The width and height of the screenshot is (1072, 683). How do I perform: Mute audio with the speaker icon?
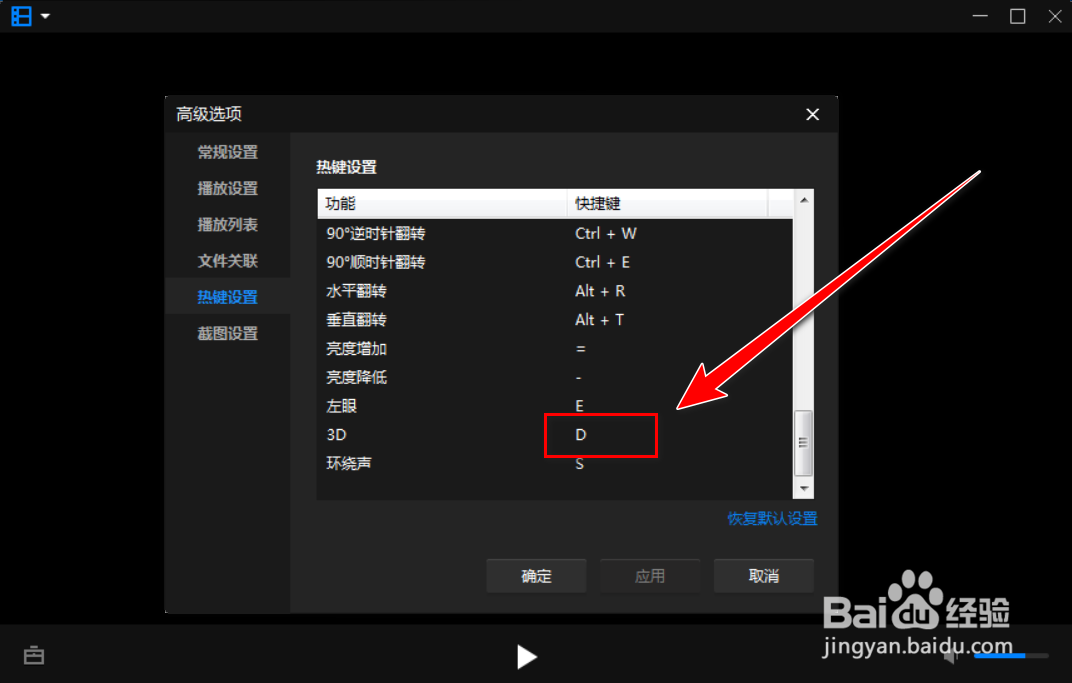952,656
